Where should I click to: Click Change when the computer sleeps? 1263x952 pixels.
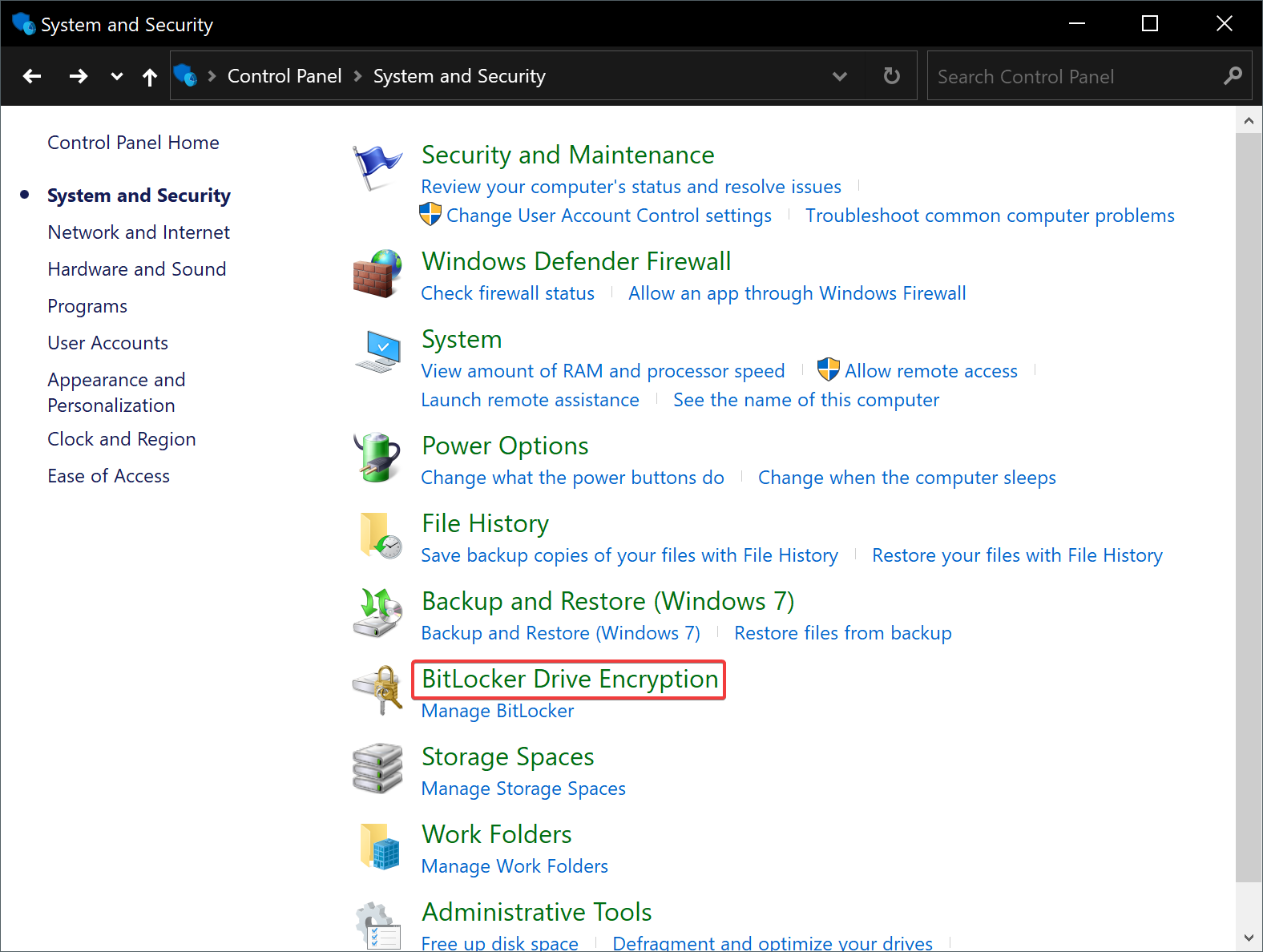tap(907, 478)
